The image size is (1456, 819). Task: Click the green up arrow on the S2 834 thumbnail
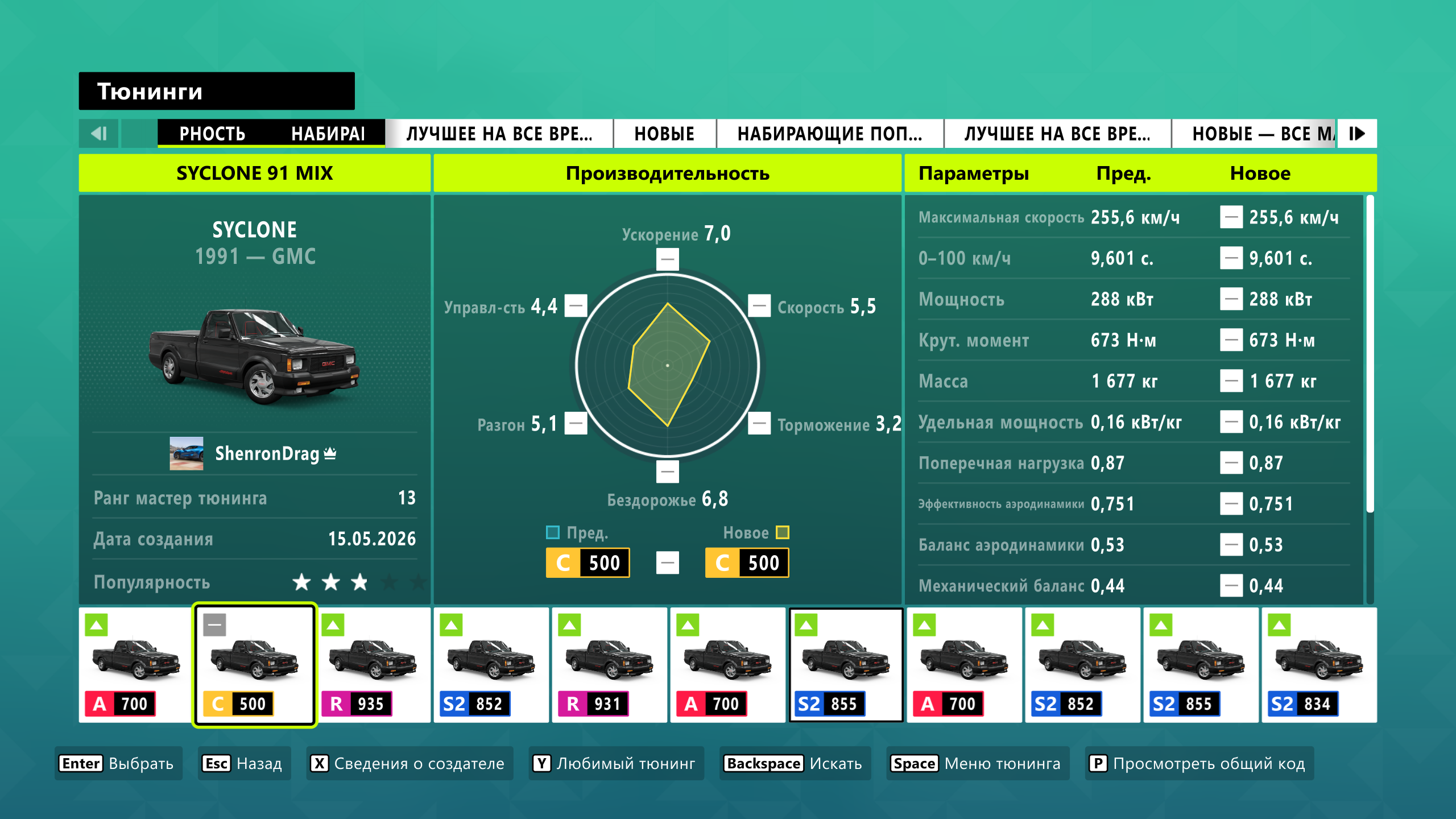tap(1280, 625)
